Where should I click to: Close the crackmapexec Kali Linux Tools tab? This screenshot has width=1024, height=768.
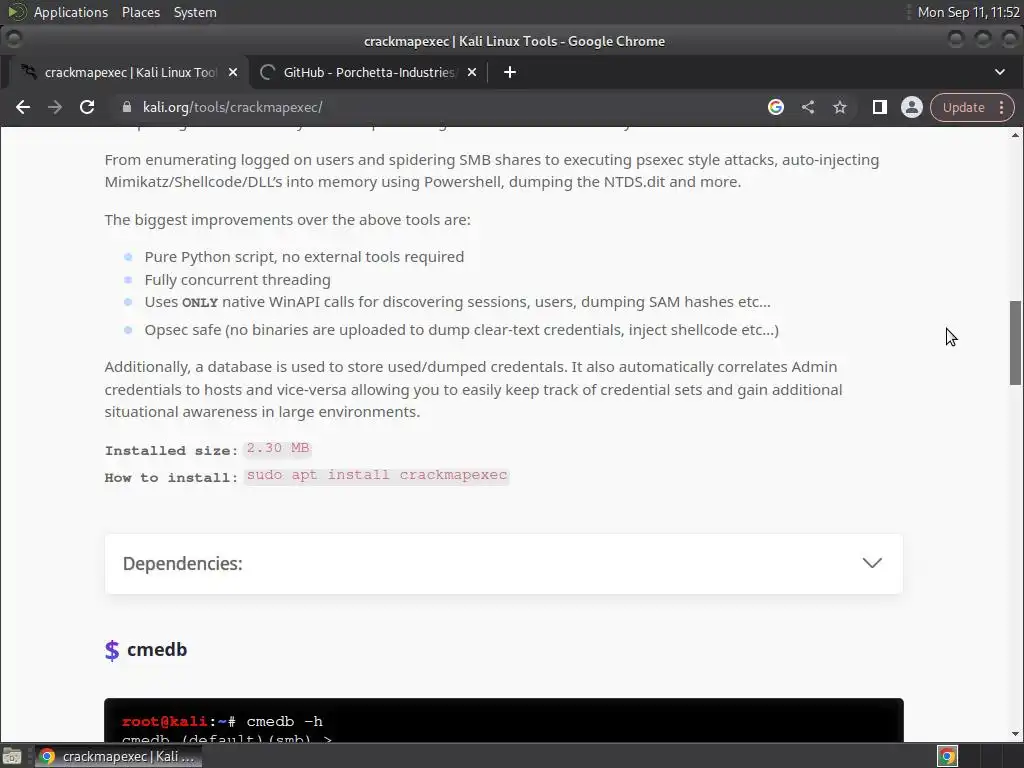point(233,72)
